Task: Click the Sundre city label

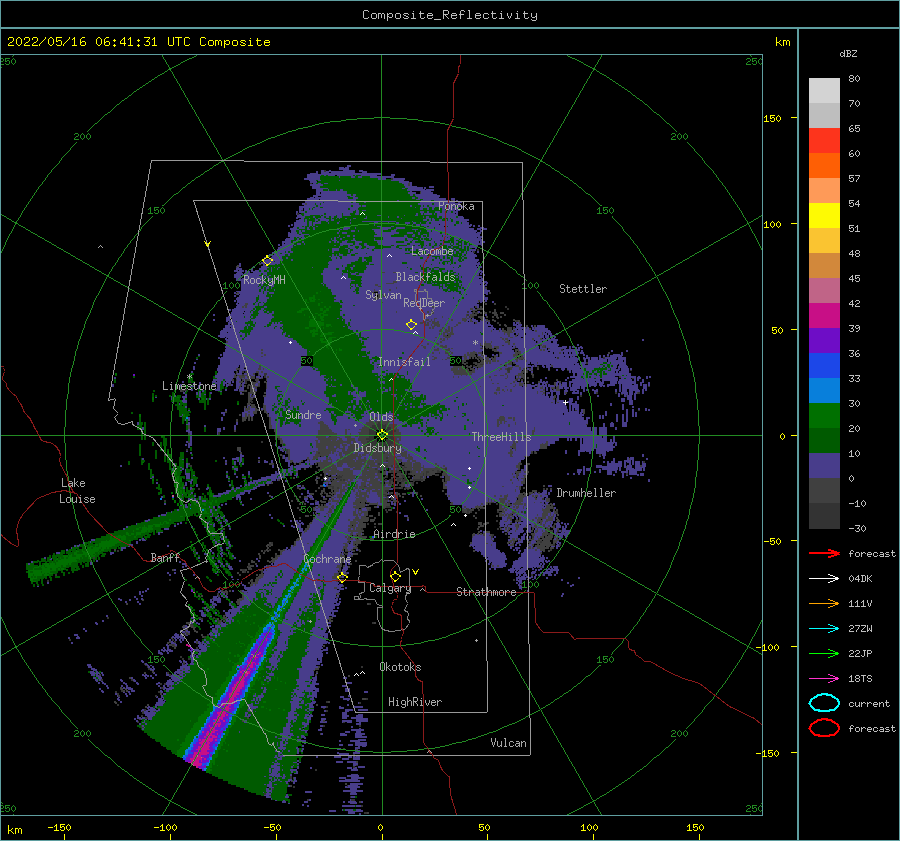Action: [x=303, y=414]
